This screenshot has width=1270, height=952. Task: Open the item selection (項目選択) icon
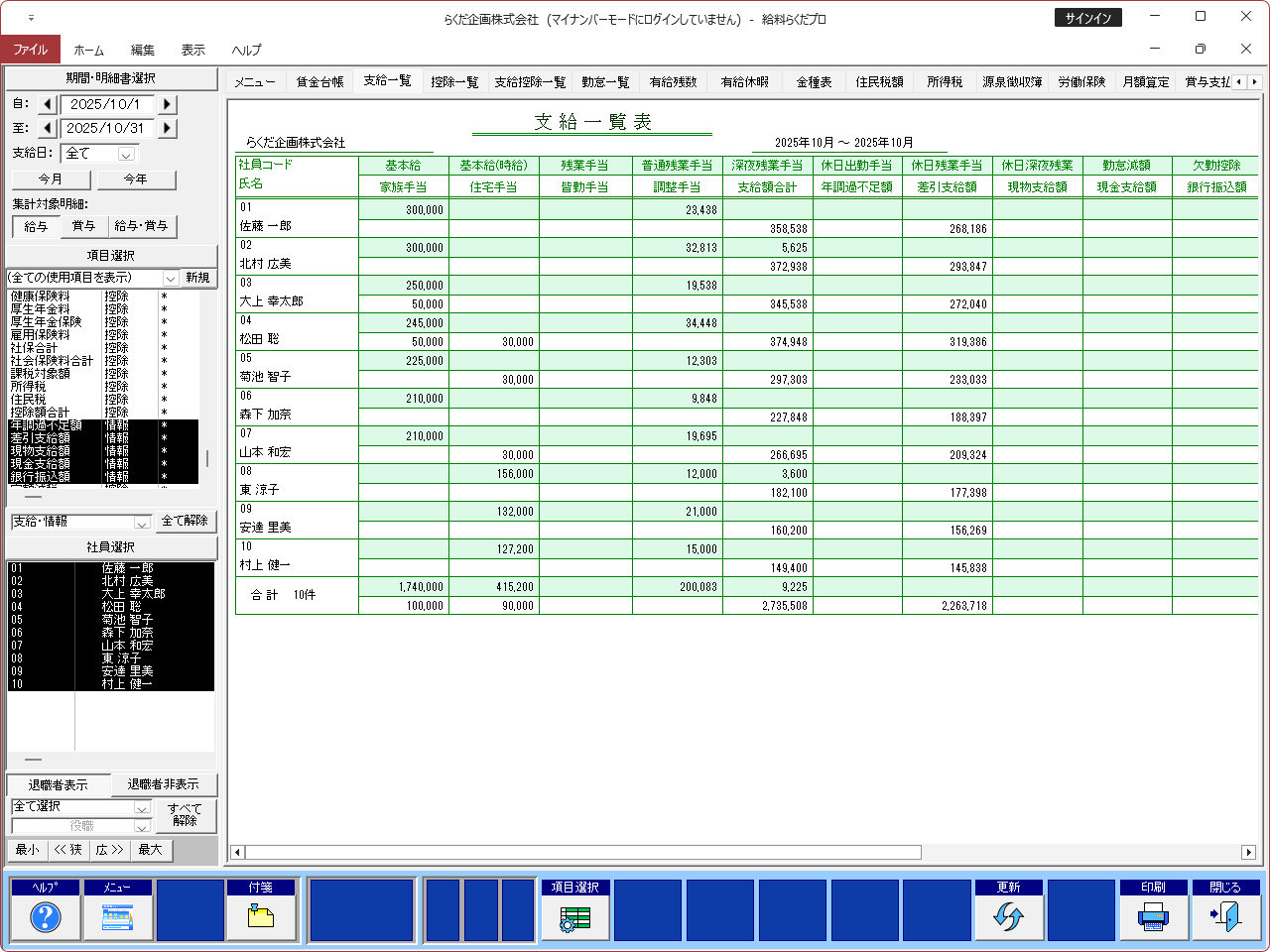(x=574, y=917)
